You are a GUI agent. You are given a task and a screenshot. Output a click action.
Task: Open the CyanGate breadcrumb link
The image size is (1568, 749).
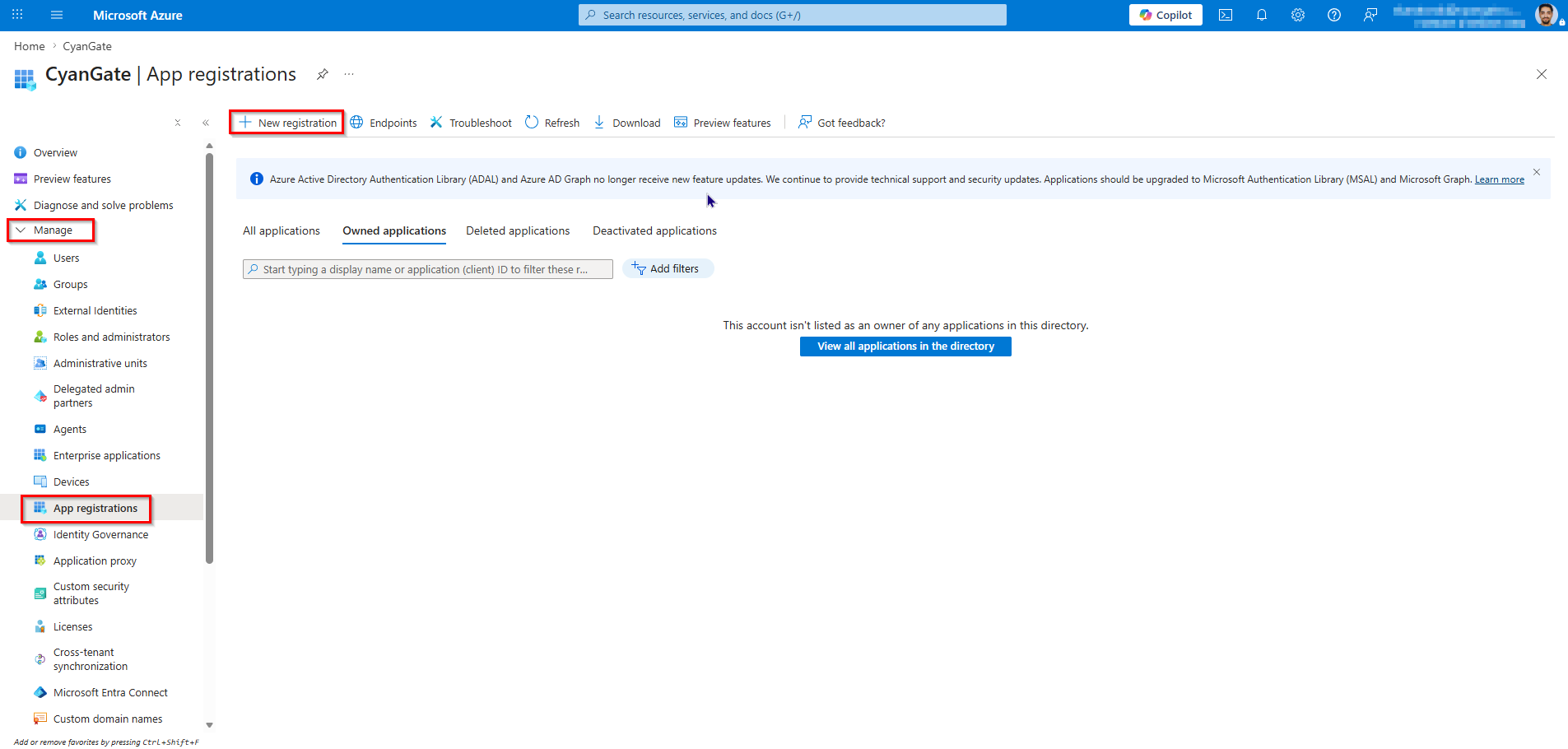pyautogui.click(x=87, y=46)
